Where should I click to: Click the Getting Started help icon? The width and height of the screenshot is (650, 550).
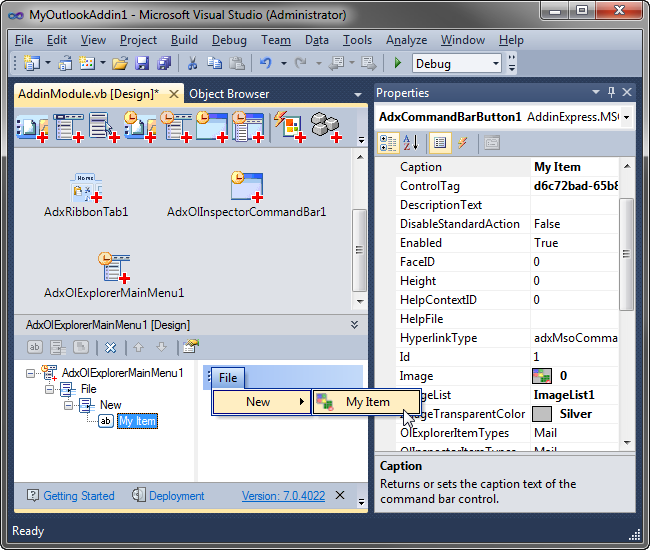(32, 495)
